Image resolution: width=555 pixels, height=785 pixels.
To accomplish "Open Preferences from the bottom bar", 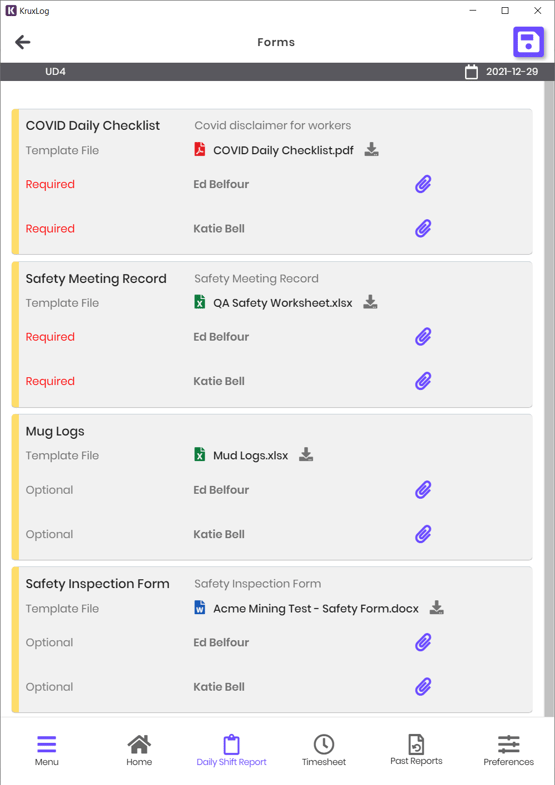I will (x=508, y=750).
